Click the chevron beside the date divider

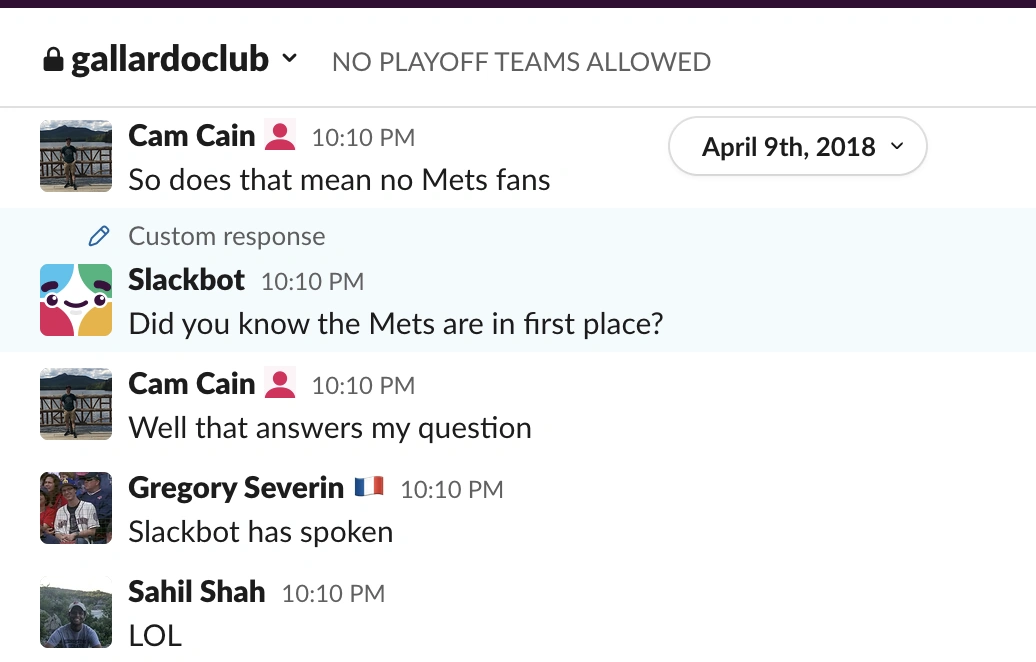click(x=897, y=146)
